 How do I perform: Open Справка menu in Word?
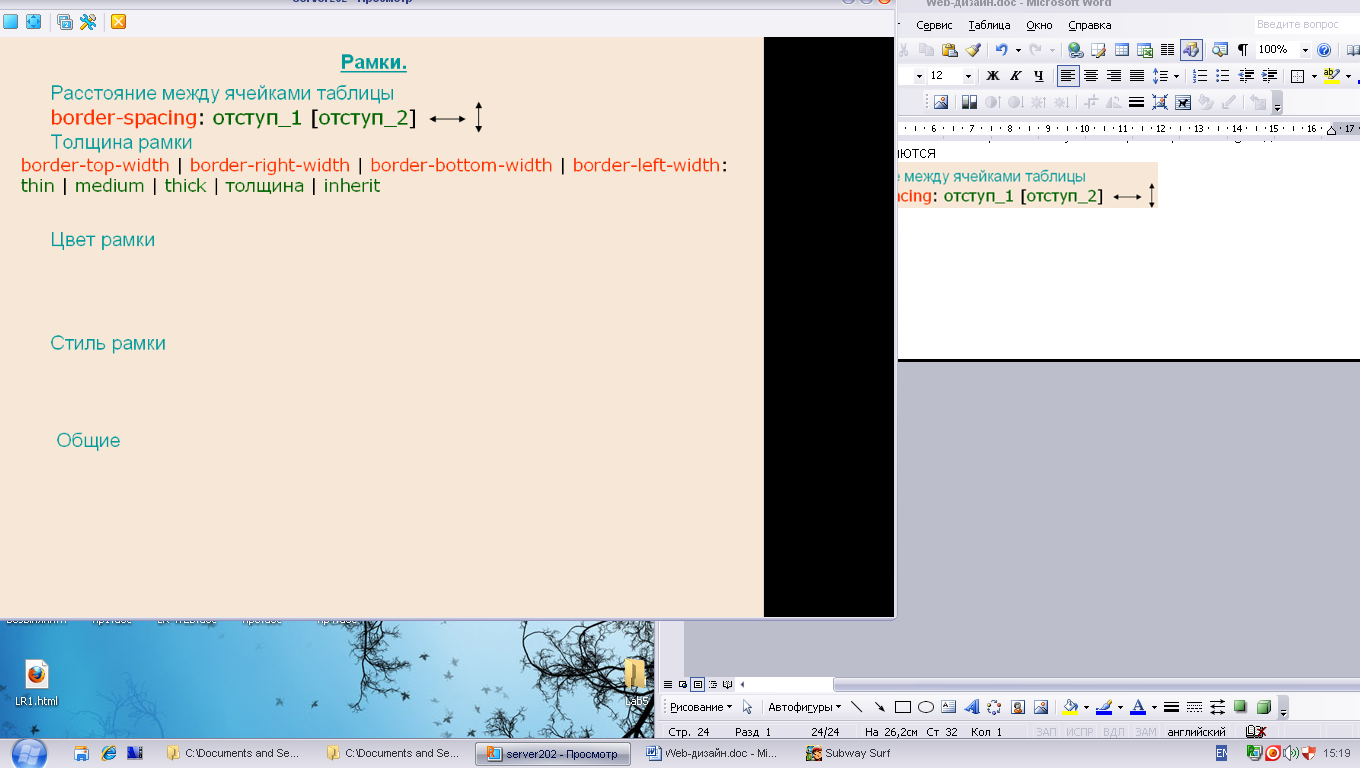(1089, 25)
